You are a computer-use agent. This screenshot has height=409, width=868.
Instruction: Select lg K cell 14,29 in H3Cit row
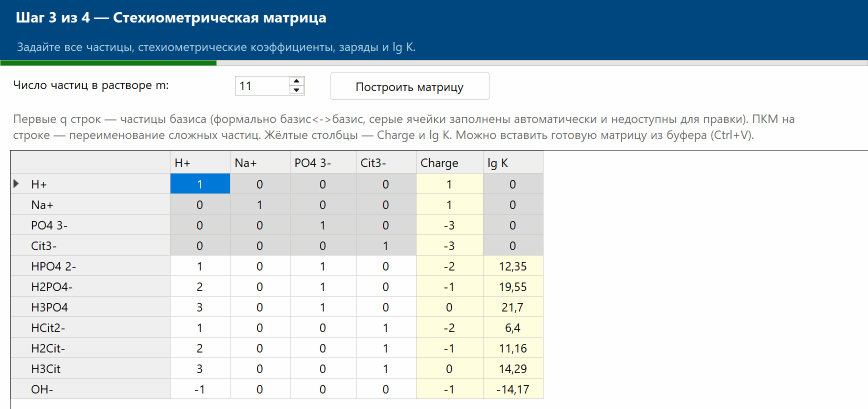513,368
